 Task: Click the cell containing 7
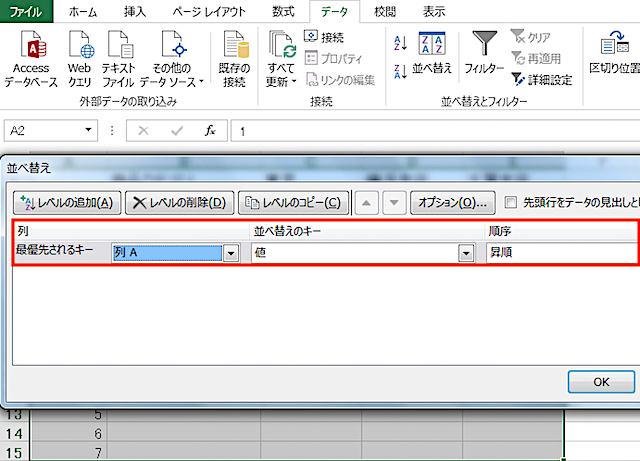(x=68, y=452)
